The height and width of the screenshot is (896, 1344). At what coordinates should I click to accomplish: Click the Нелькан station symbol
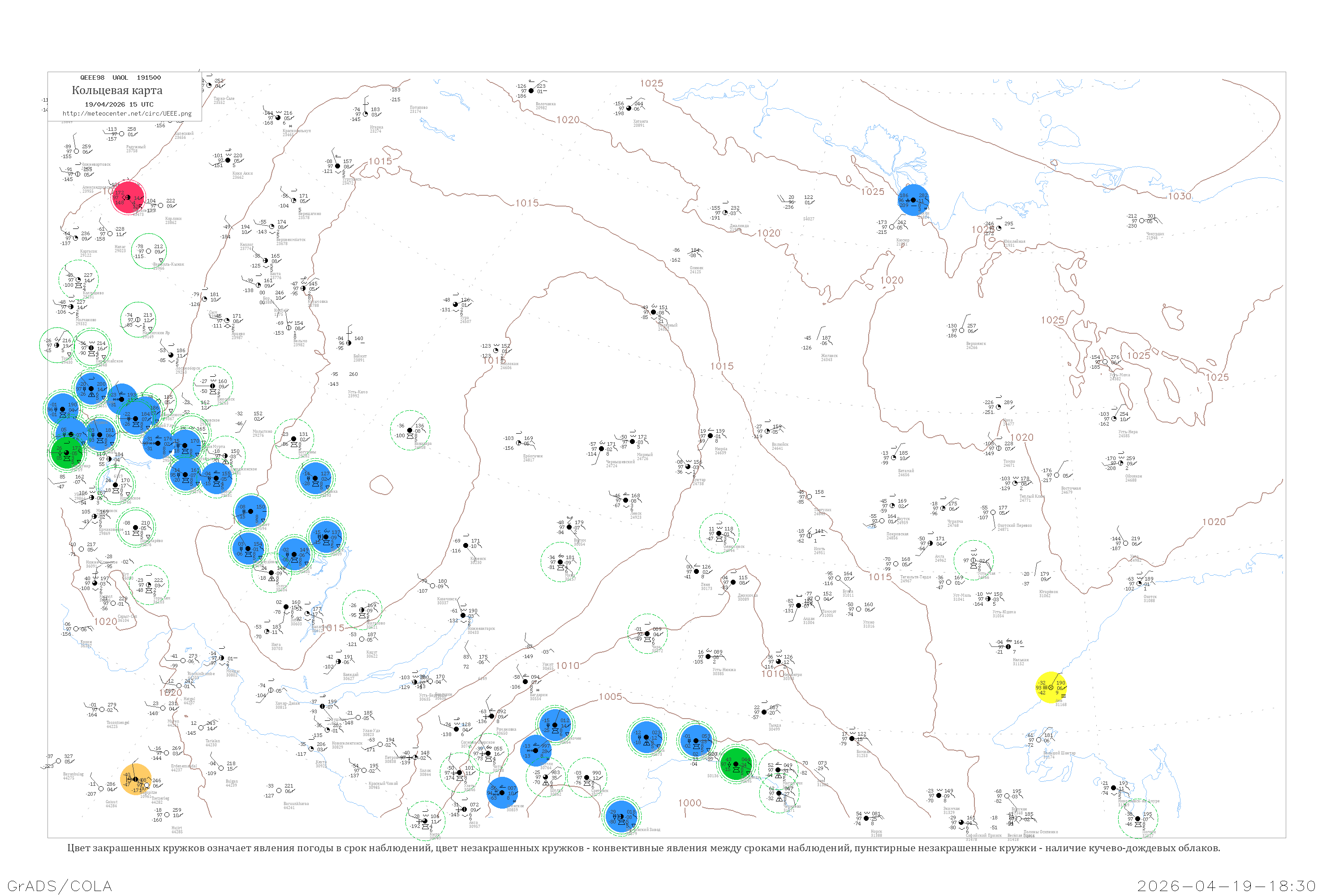(1008, 647)
